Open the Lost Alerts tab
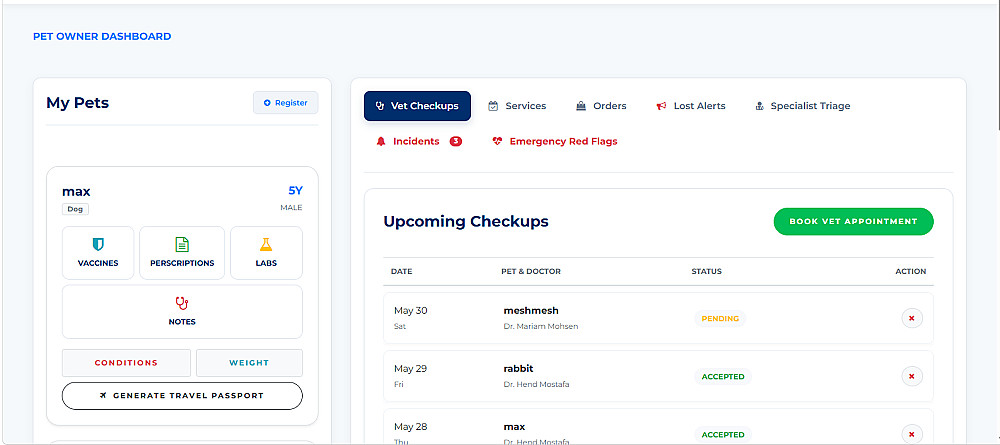1000x445 pixels. pyautogui.click(x=691, y=106)
